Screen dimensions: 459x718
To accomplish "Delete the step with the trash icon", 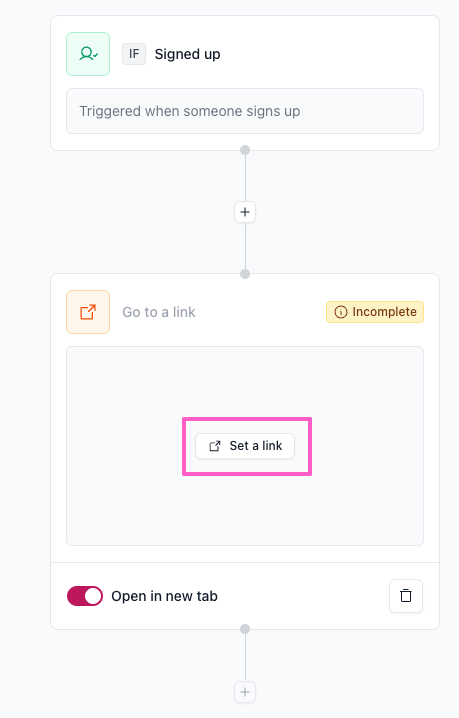I will click(406, 596).
